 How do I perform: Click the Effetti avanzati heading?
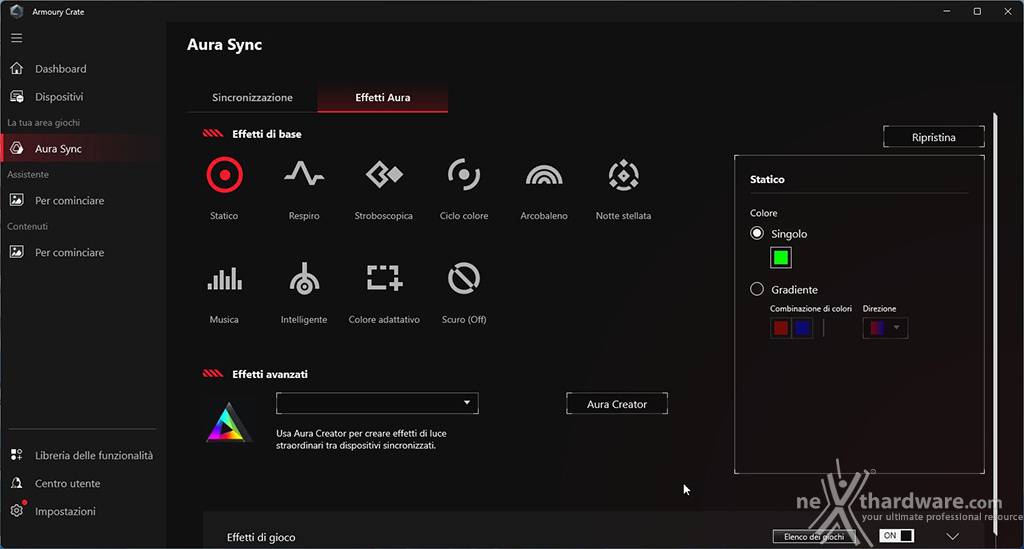[x=270, y=374]
